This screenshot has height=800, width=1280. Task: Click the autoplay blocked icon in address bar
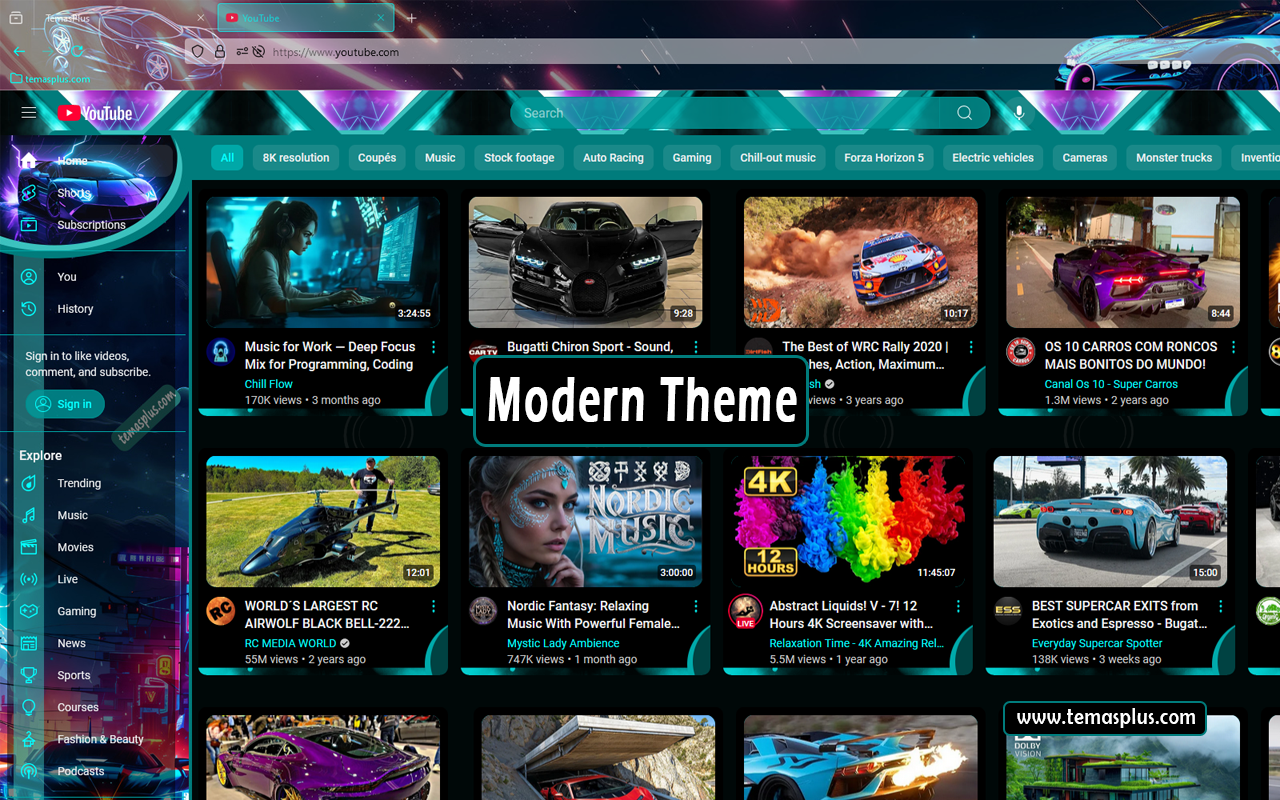click(x=259, y=52)
